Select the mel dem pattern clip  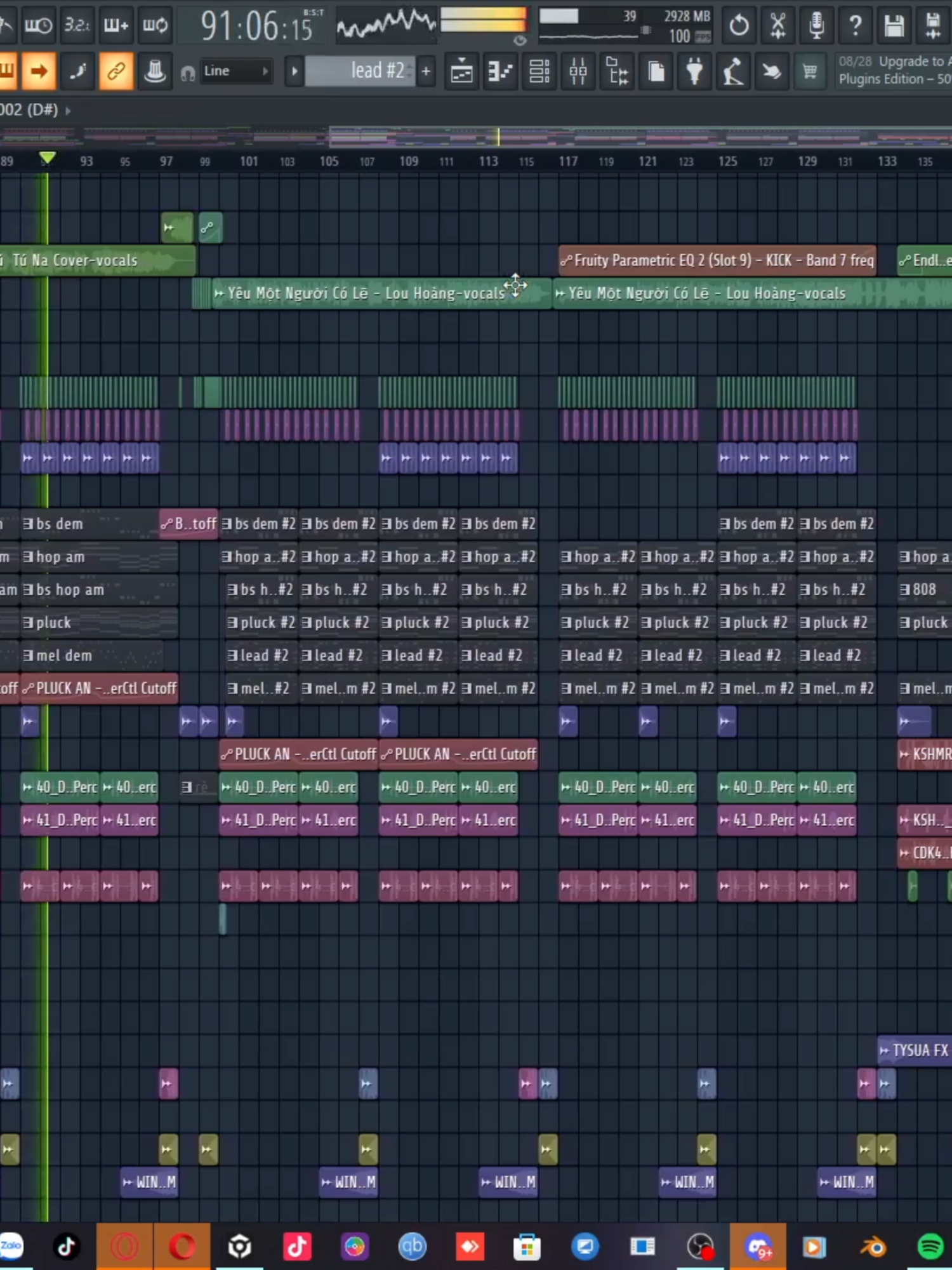[91, 655]
